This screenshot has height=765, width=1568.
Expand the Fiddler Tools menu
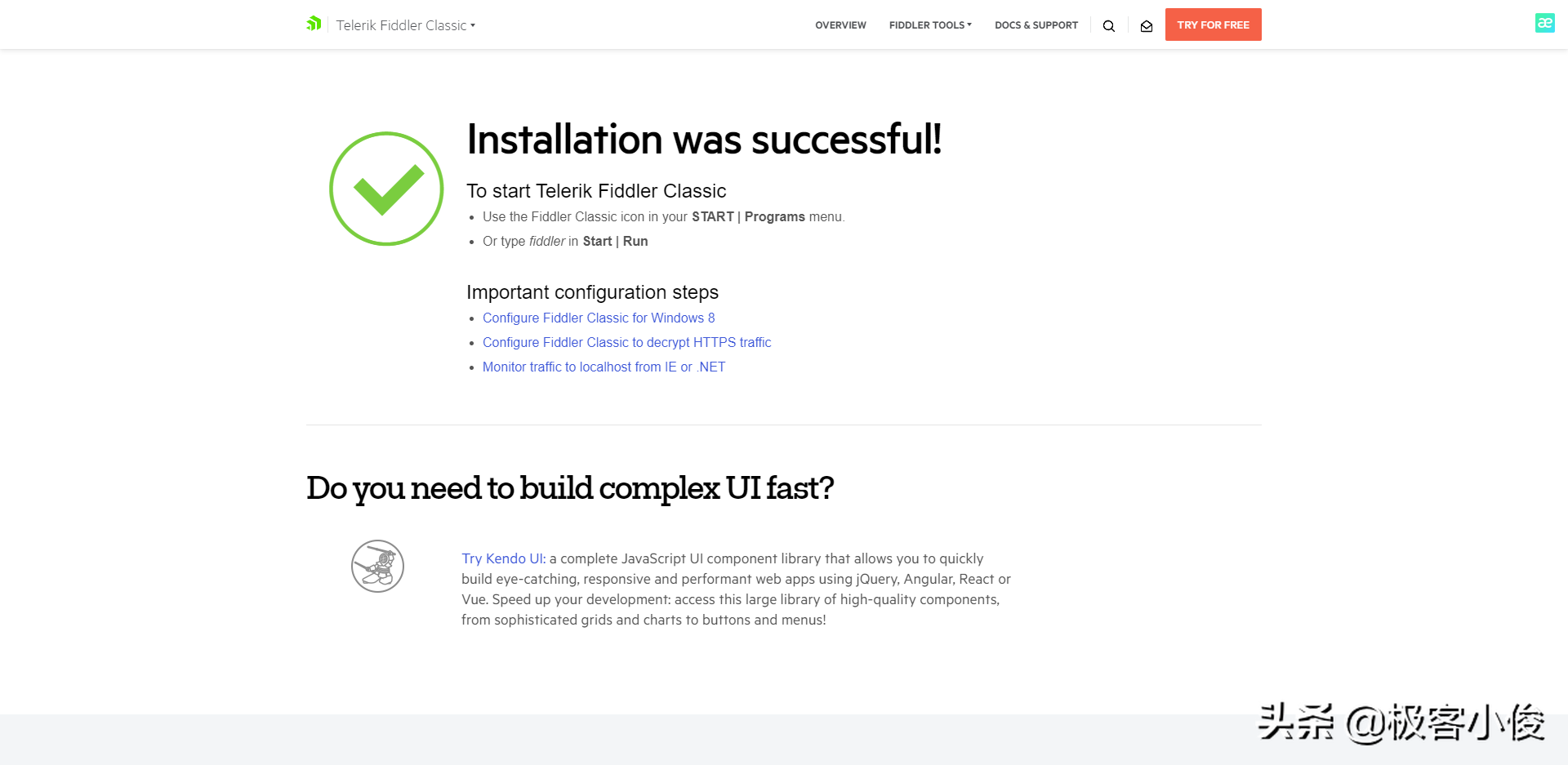[930, 25]
